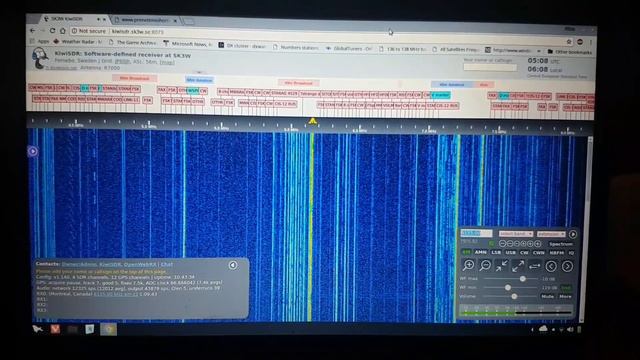
Task: Click the volume icon in the system tray
Action: click(x=570, y=329)
